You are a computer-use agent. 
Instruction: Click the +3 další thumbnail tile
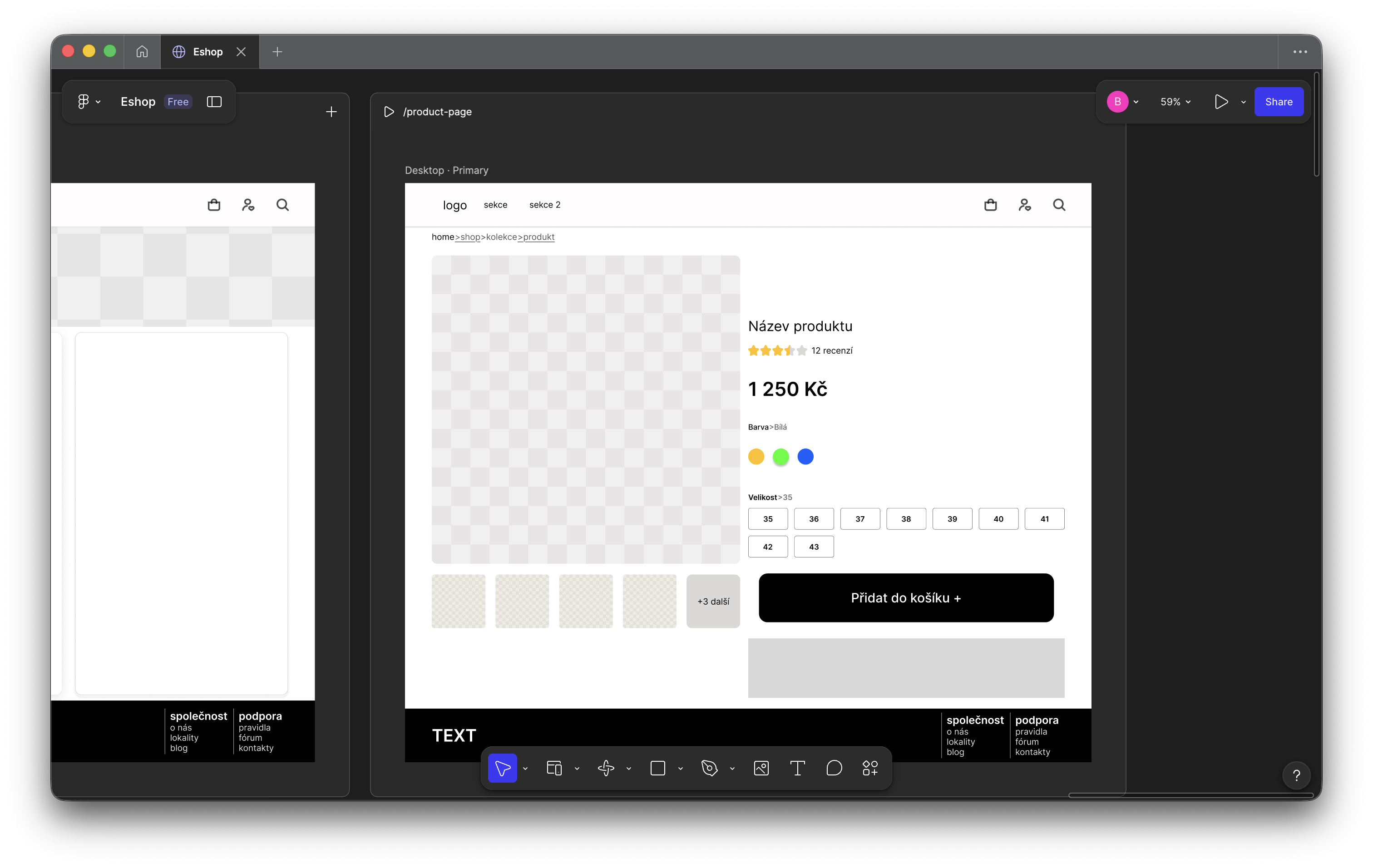(713, 601)
